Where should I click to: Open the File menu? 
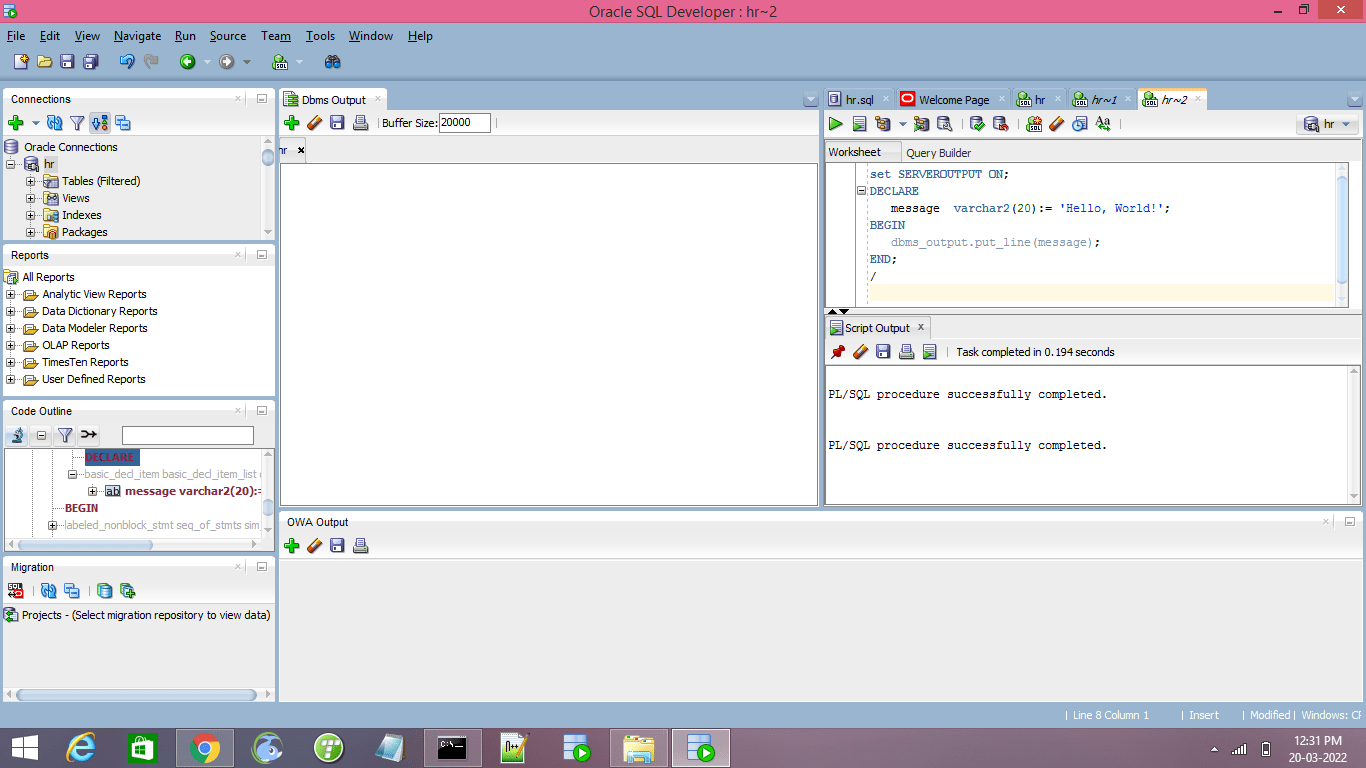[x=16, y=36]
